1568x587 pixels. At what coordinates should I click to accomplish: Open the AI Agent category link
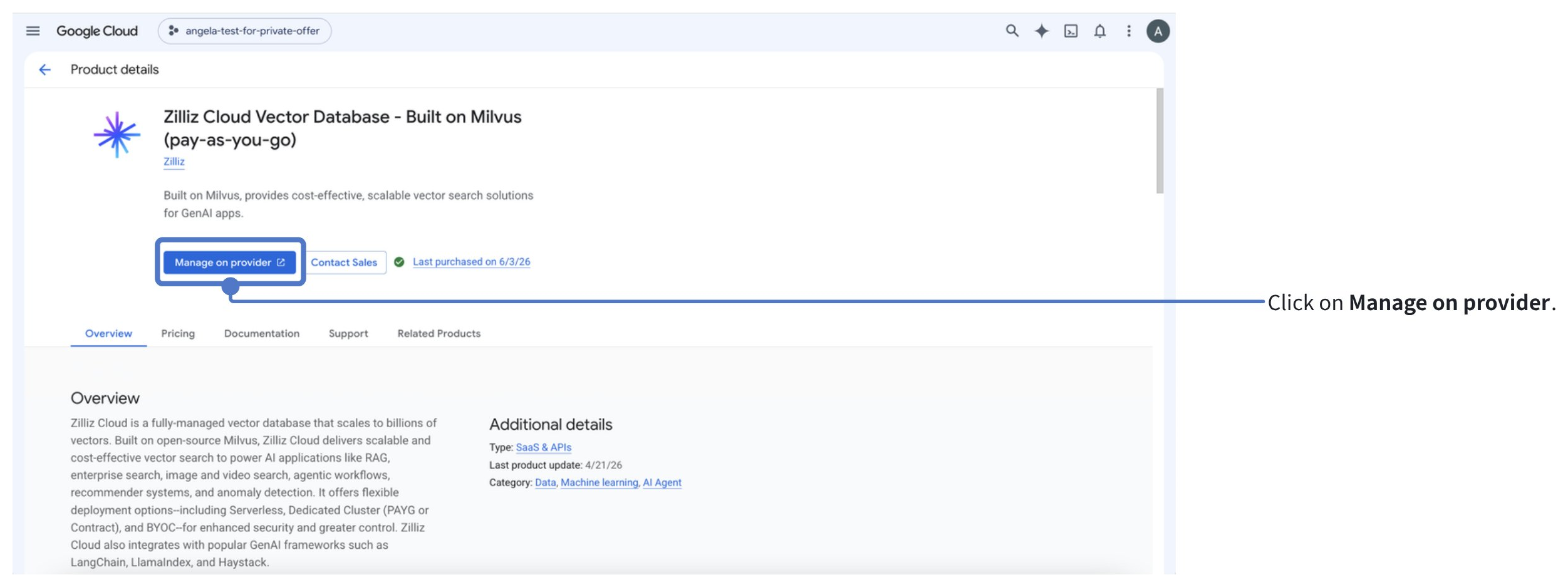pyautogui.click(x=662, y=482)
